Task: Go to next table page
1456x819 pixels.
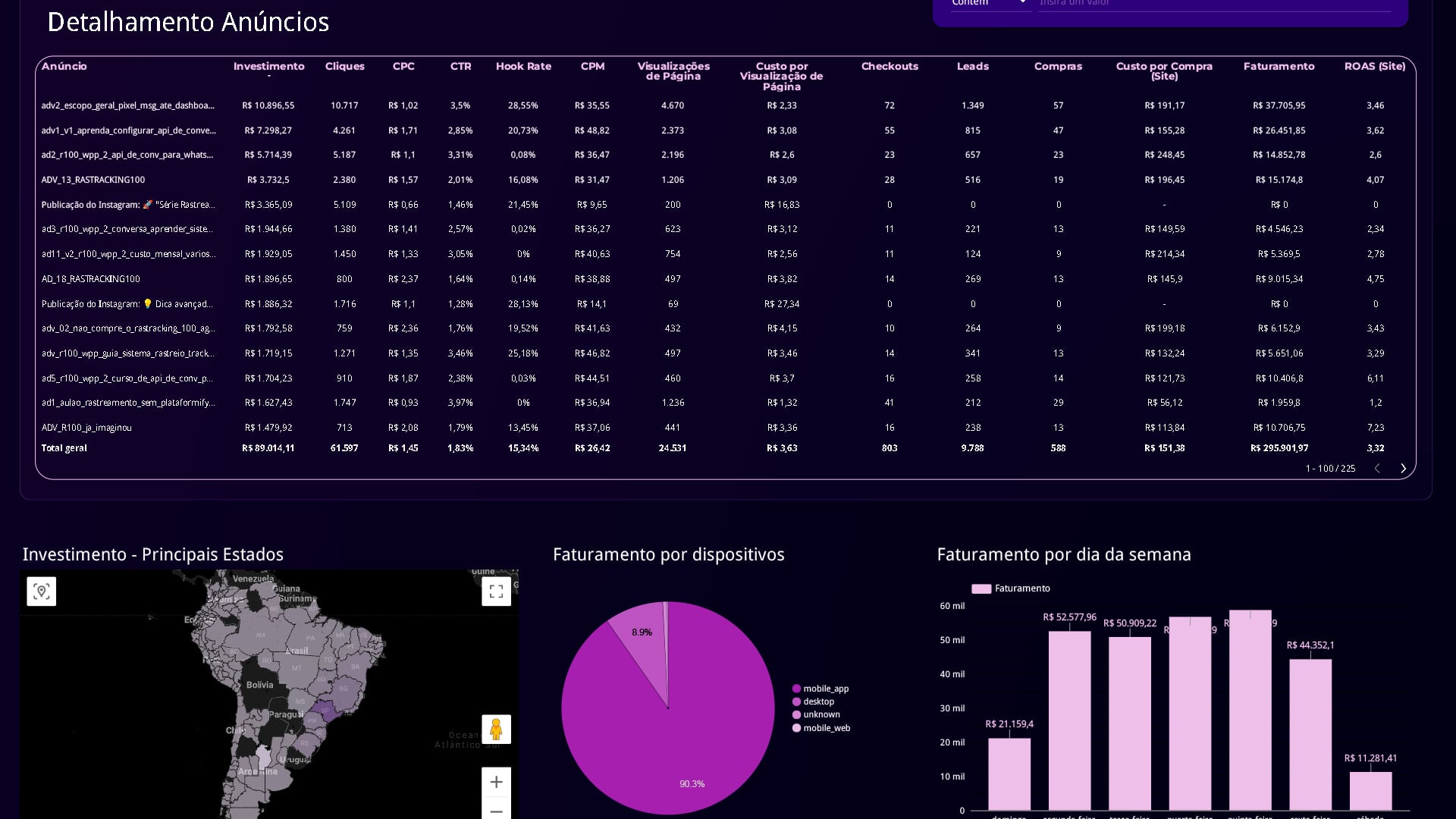Action: (x=1403, y=469)
